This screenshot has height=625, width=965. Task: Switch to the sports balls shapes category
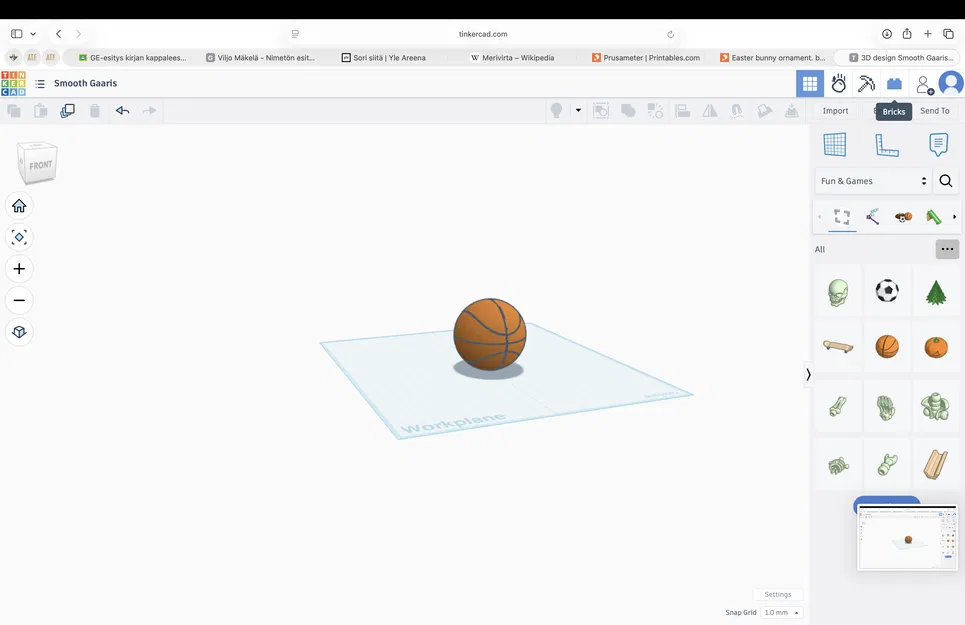pos(903,216)
